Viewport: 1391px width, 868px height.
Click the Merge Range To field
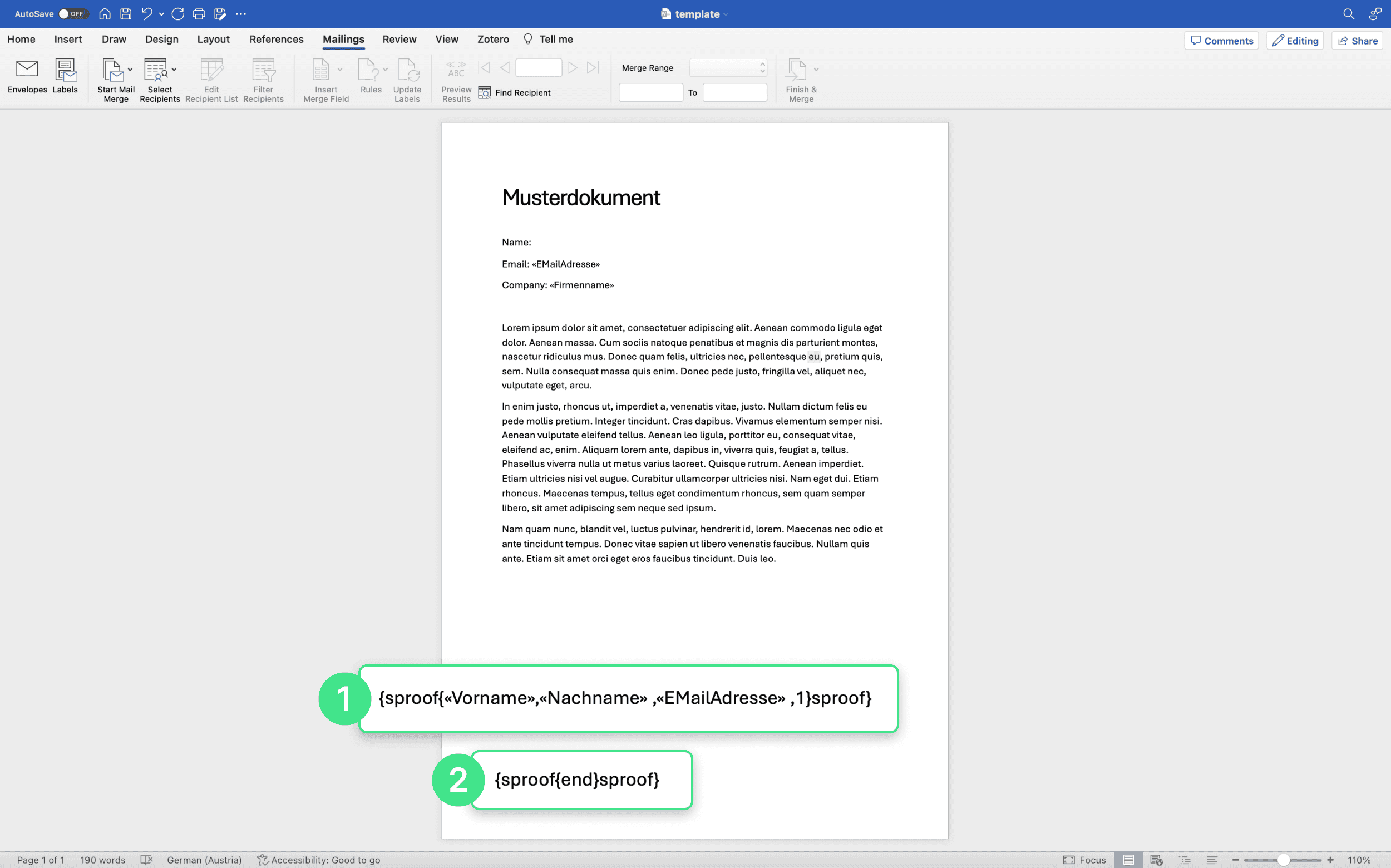coord(735,92)
